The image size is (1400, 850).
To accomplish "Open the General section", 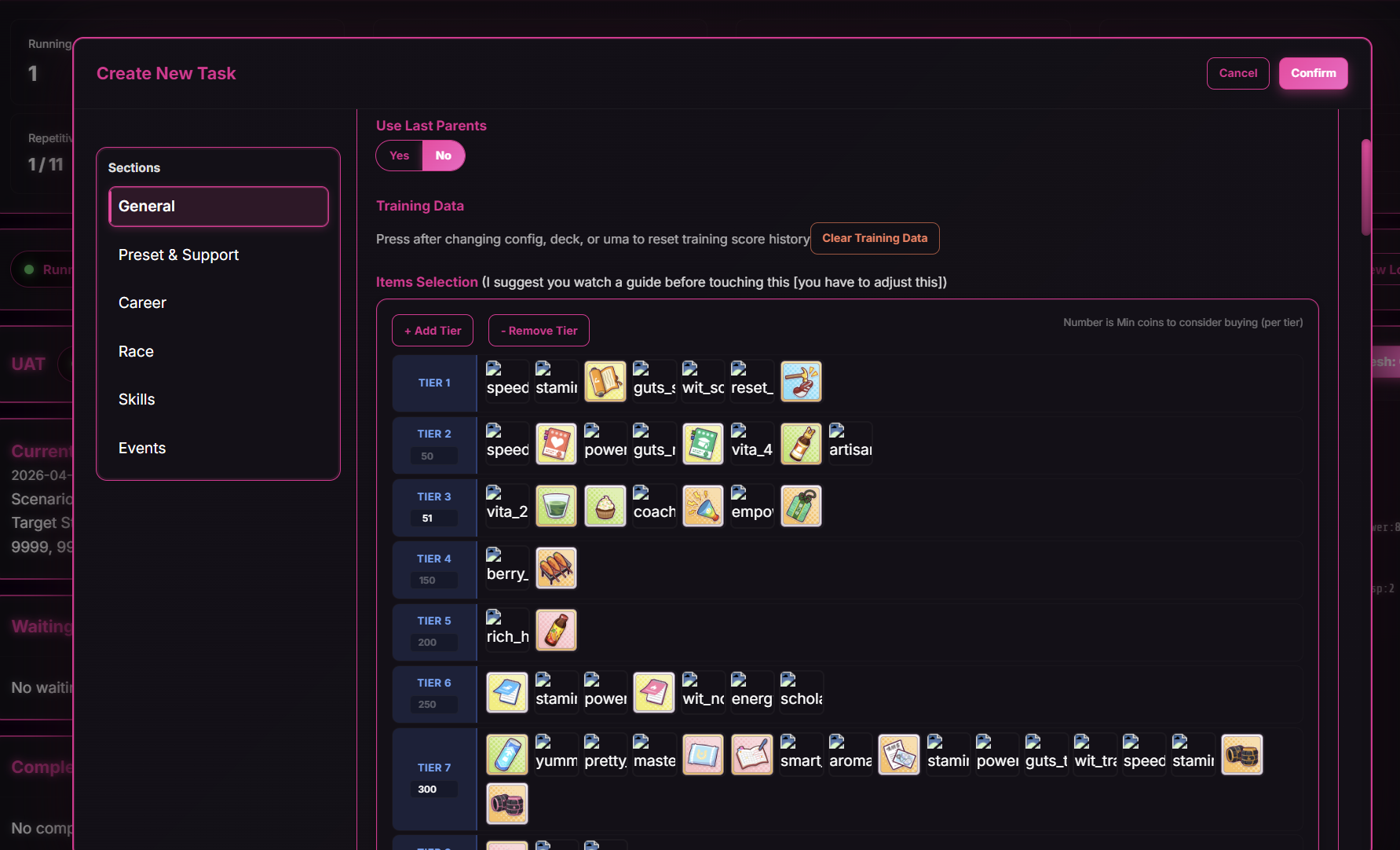I will pos(218,207).
